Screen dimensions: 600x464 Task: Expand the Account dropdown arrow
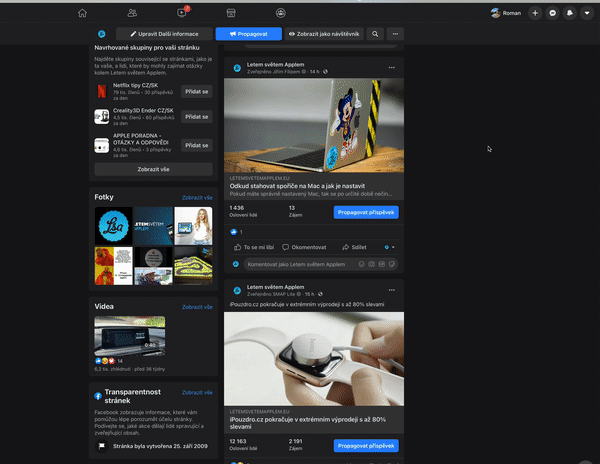coord(587,13)
